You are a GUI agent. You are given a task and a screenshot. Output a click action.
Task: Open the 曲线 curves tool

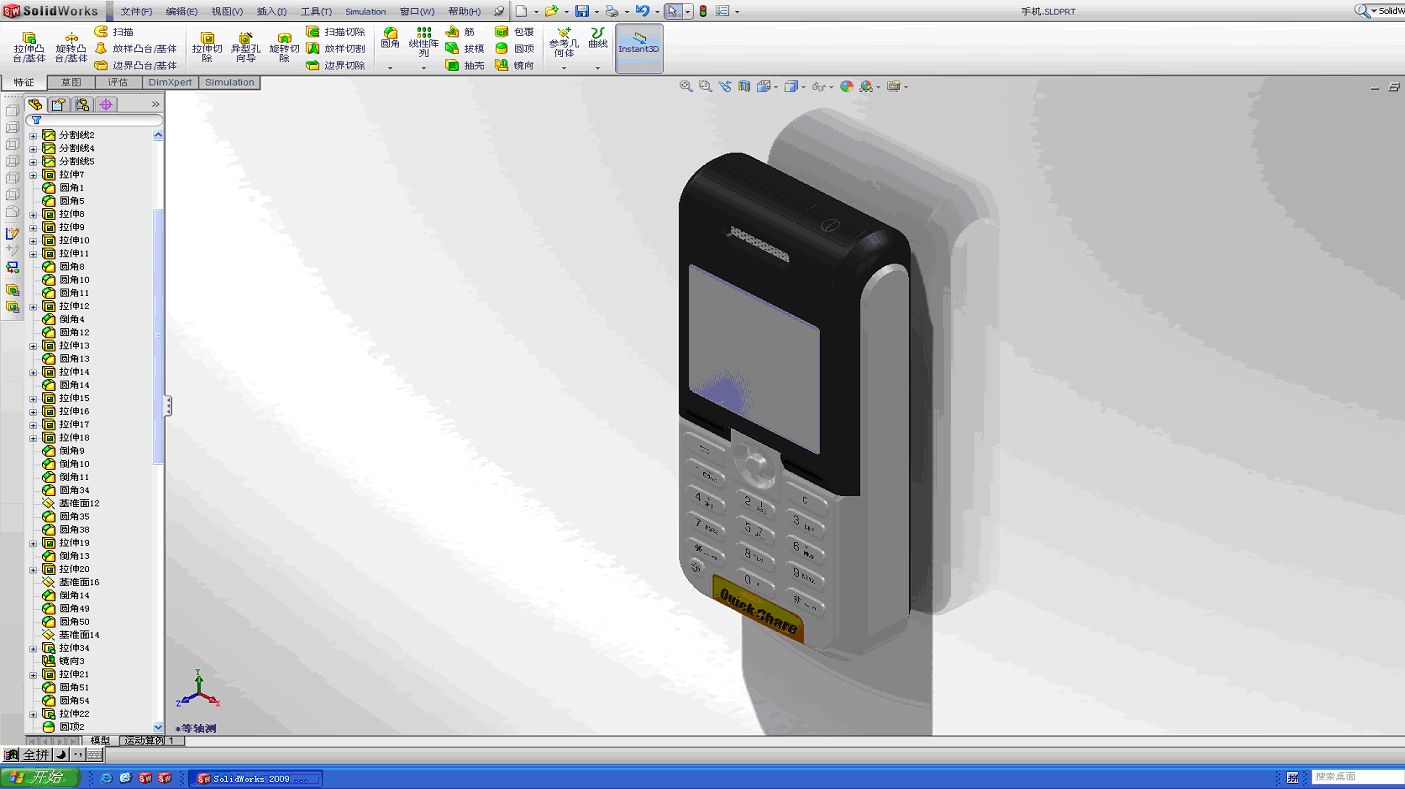[598, 38]
